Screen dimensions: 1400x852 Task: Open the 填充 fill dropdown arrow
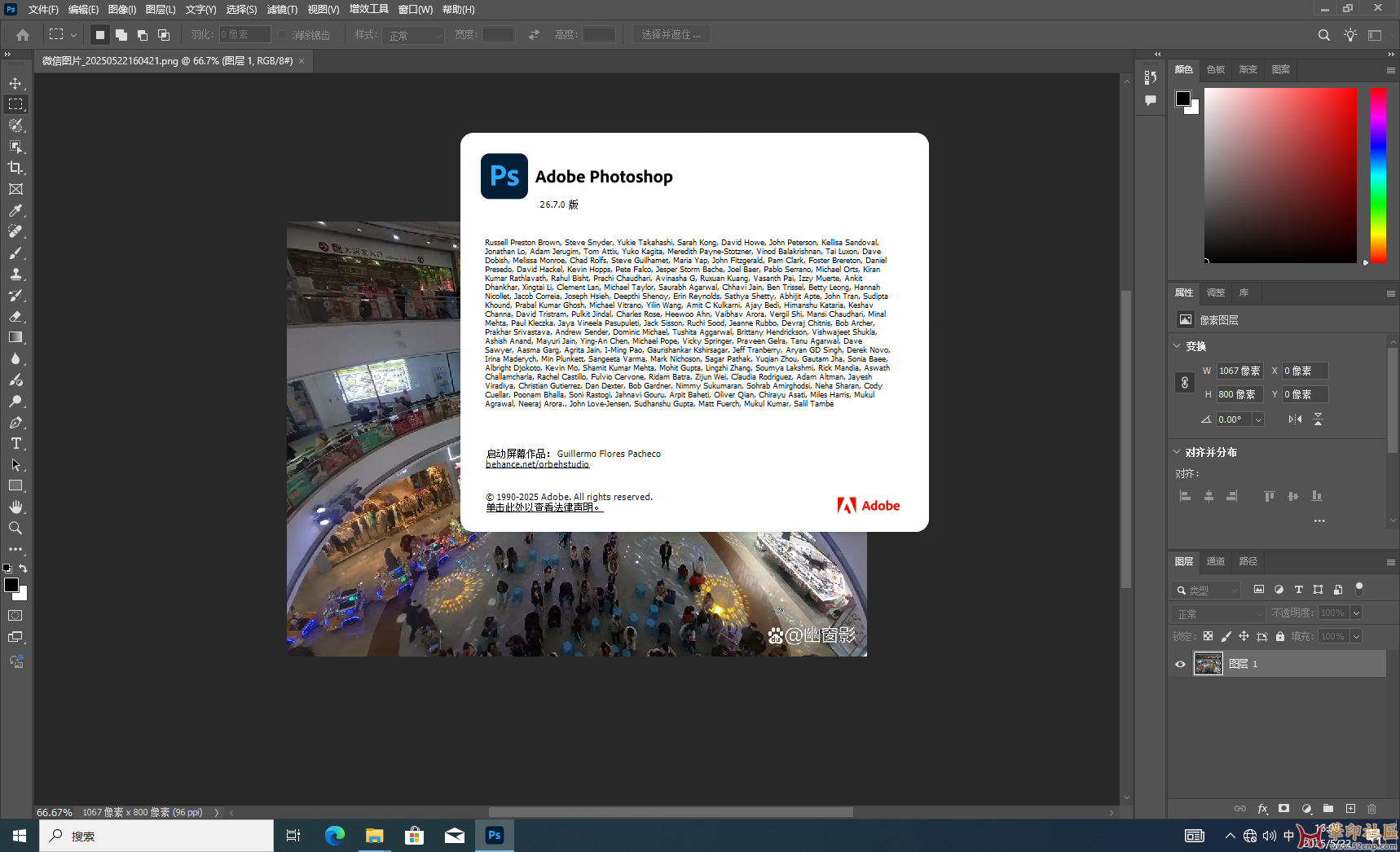coord(1357,636)
